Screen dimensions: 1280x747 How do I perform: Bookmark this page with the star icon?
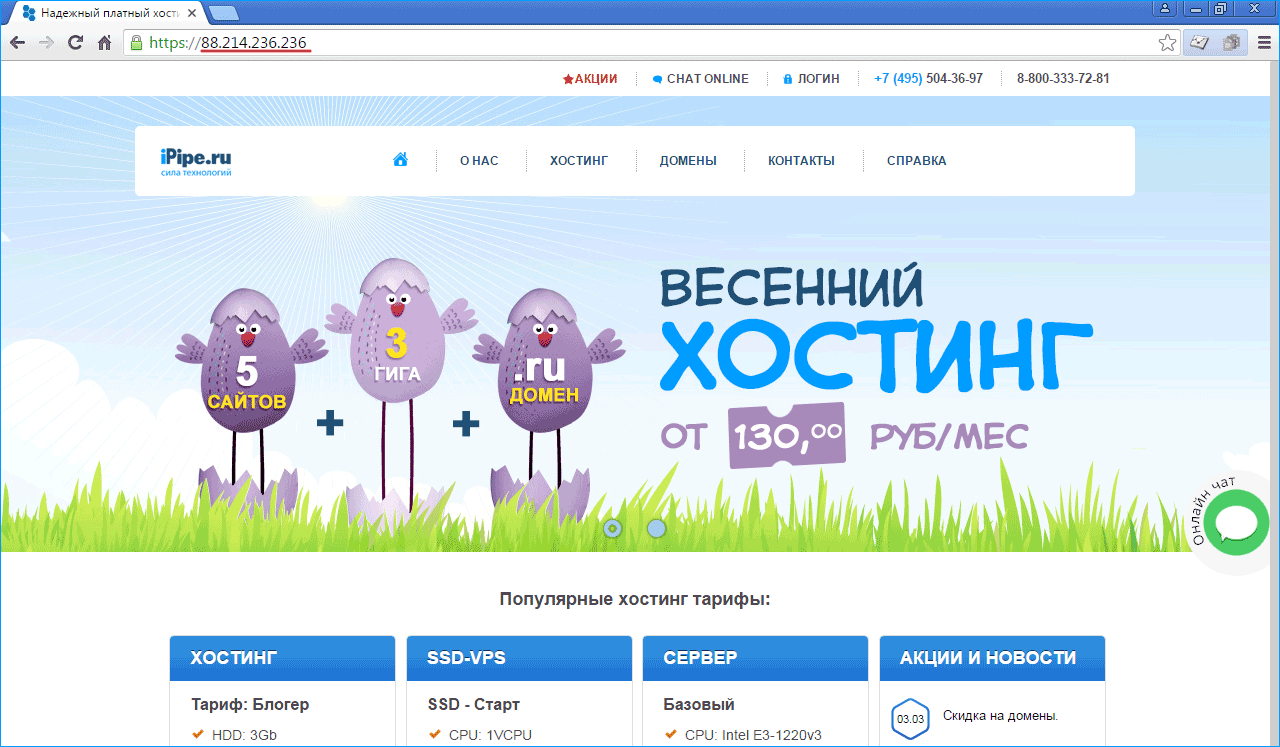point(1167,43)
